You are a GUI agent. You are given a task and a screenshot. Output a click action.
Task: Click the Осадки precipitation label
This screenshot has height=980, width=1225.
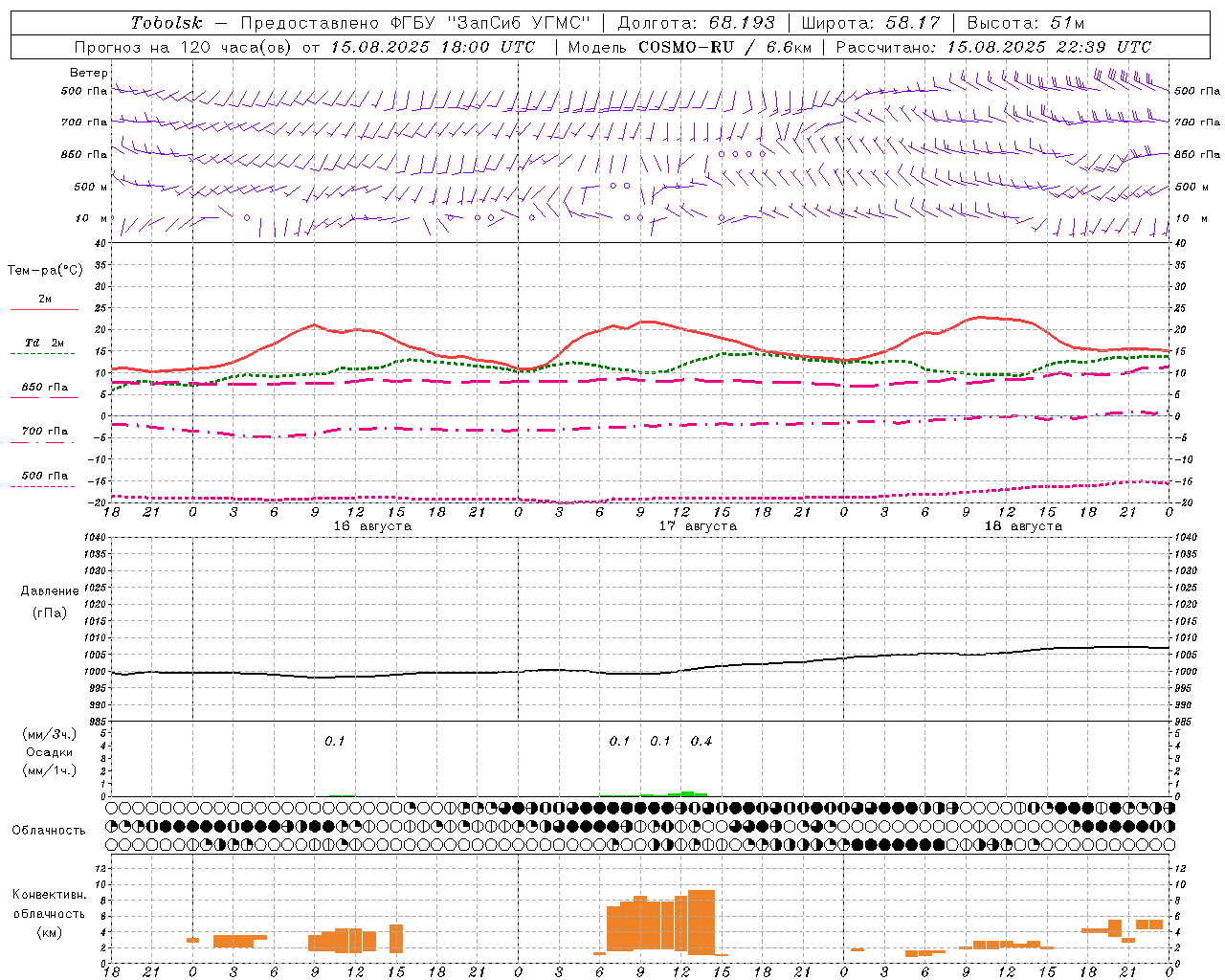(x=50, y=752)
